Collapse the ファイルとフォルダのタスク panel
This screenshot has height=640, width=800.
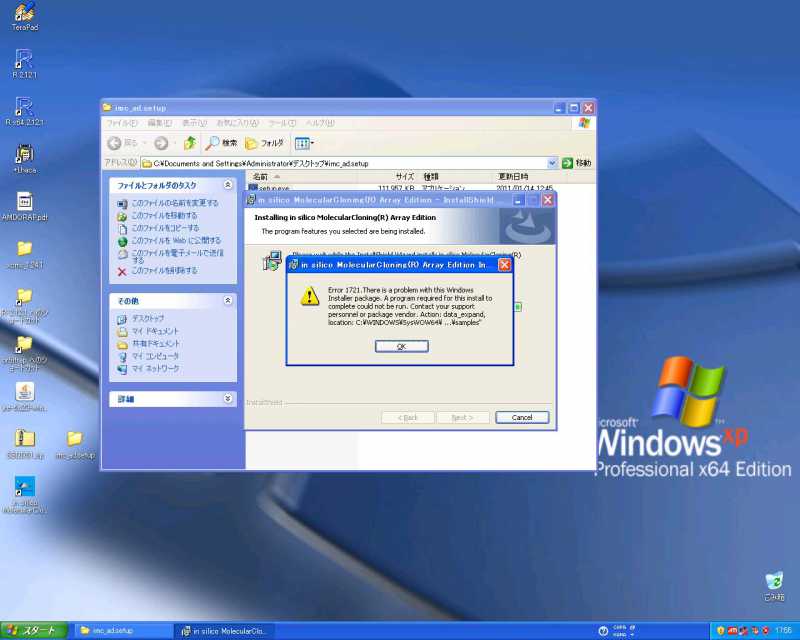coord(228,185)
